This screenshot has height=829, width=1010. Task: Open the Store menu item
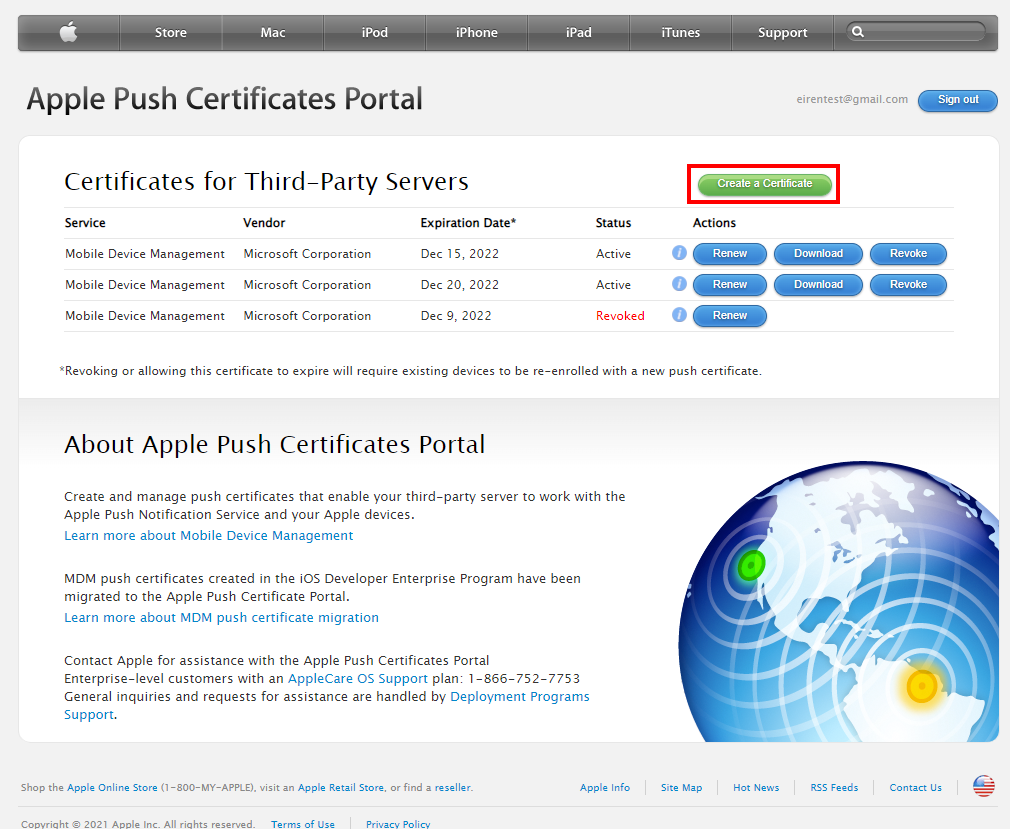[x=171, y=32]
